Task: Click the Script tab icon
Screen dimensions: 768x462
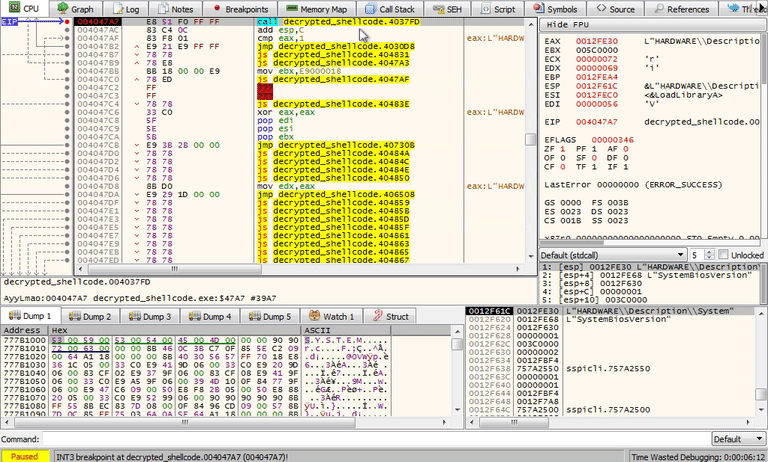Action: [x=484, y=9]
